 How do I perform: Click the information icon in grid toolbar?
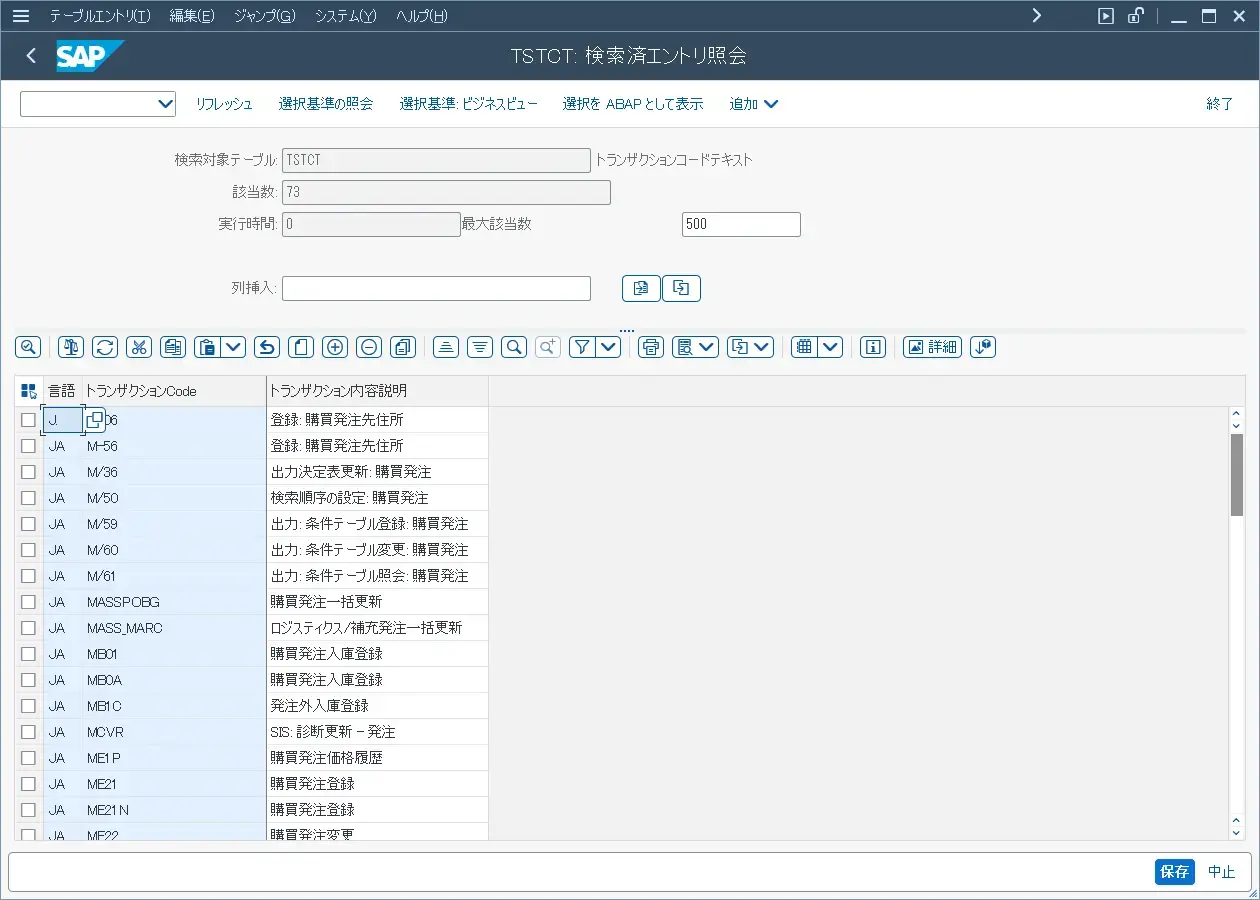[873, 347]
